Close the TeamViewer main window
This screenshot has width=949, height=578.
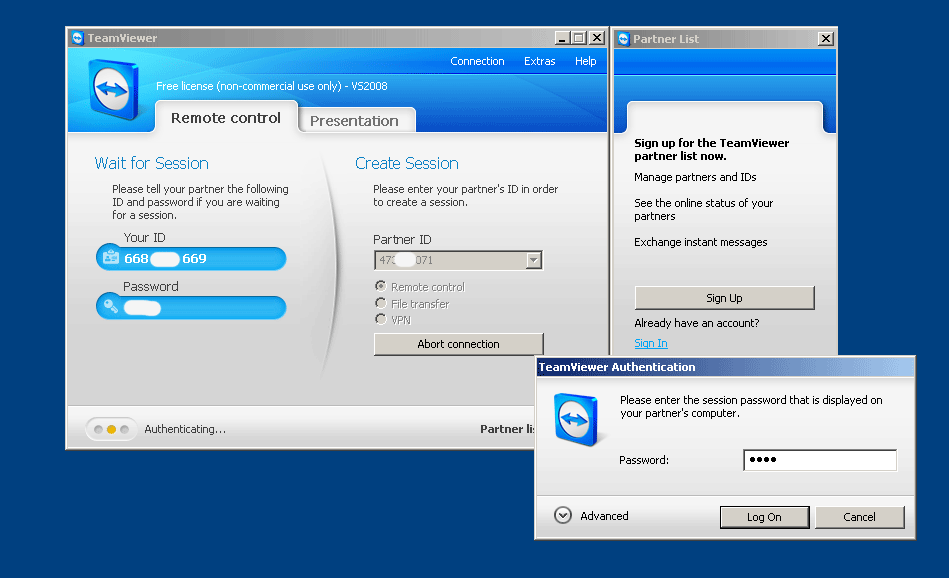[597, 38]
